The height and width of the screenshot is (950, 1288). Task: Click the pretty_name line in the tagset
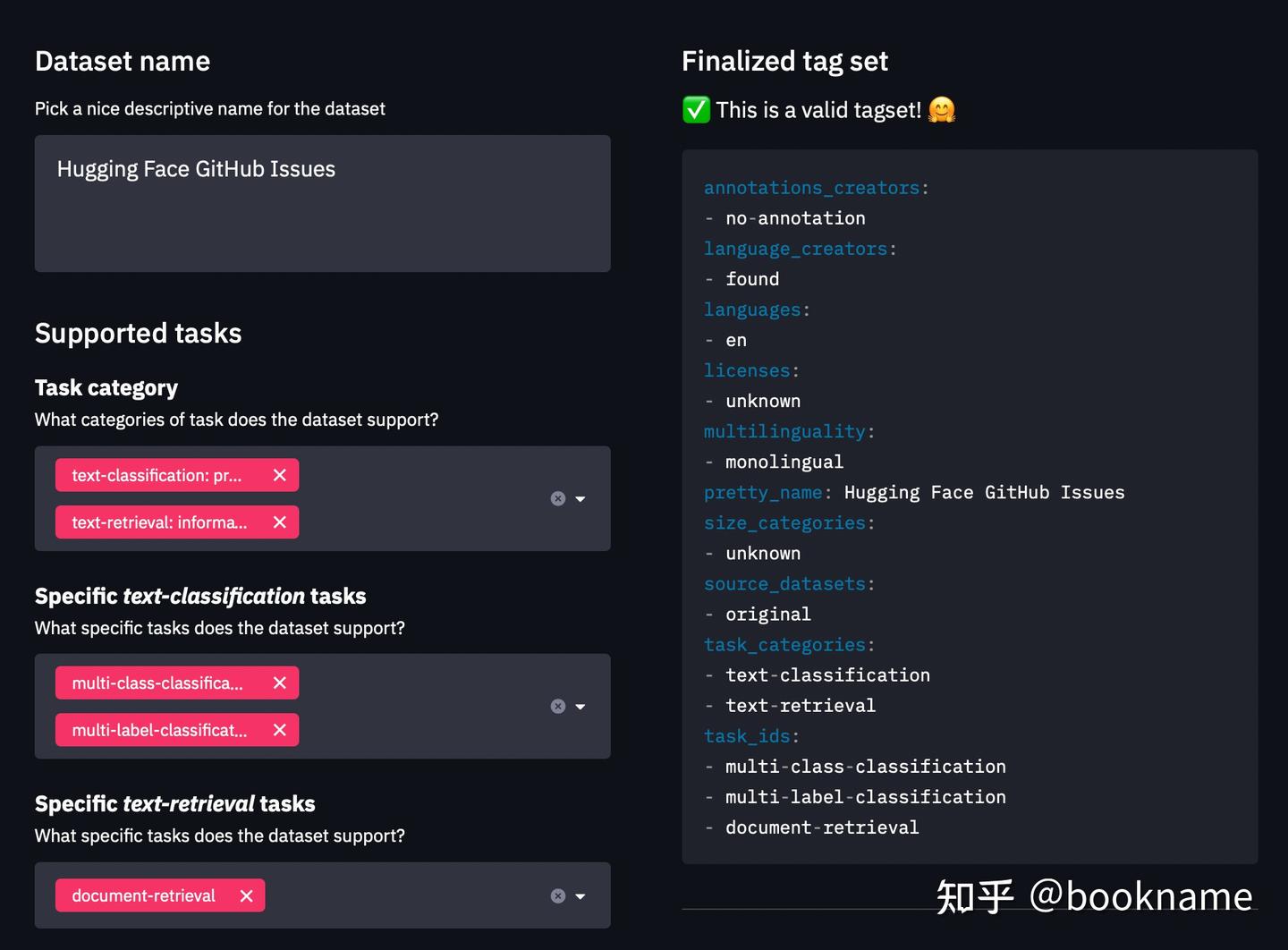coord(913,493)
